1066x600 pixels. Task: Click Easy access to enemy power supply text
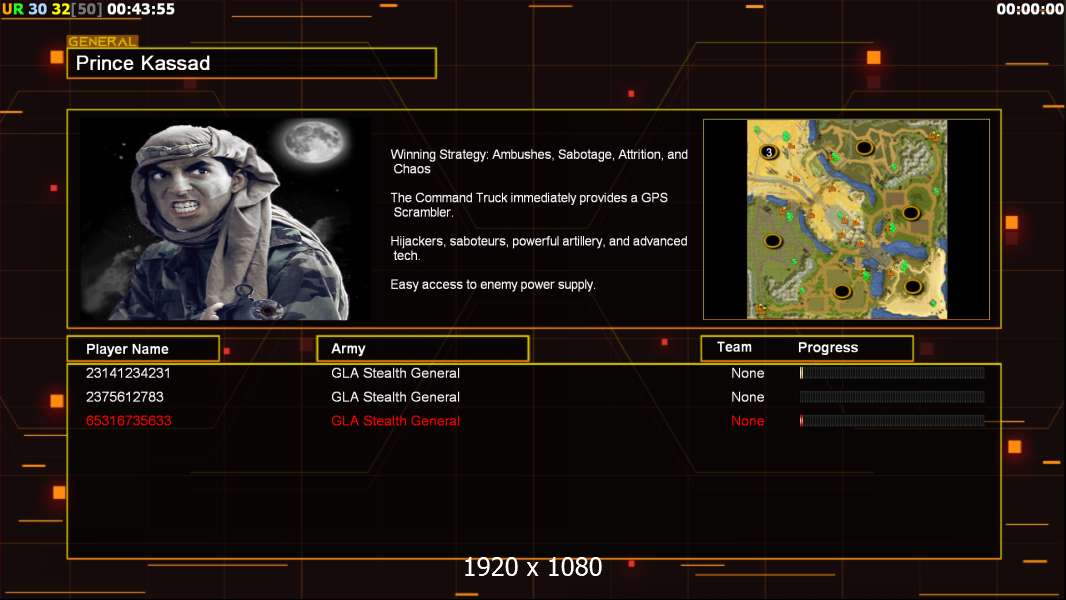[493, 285]
